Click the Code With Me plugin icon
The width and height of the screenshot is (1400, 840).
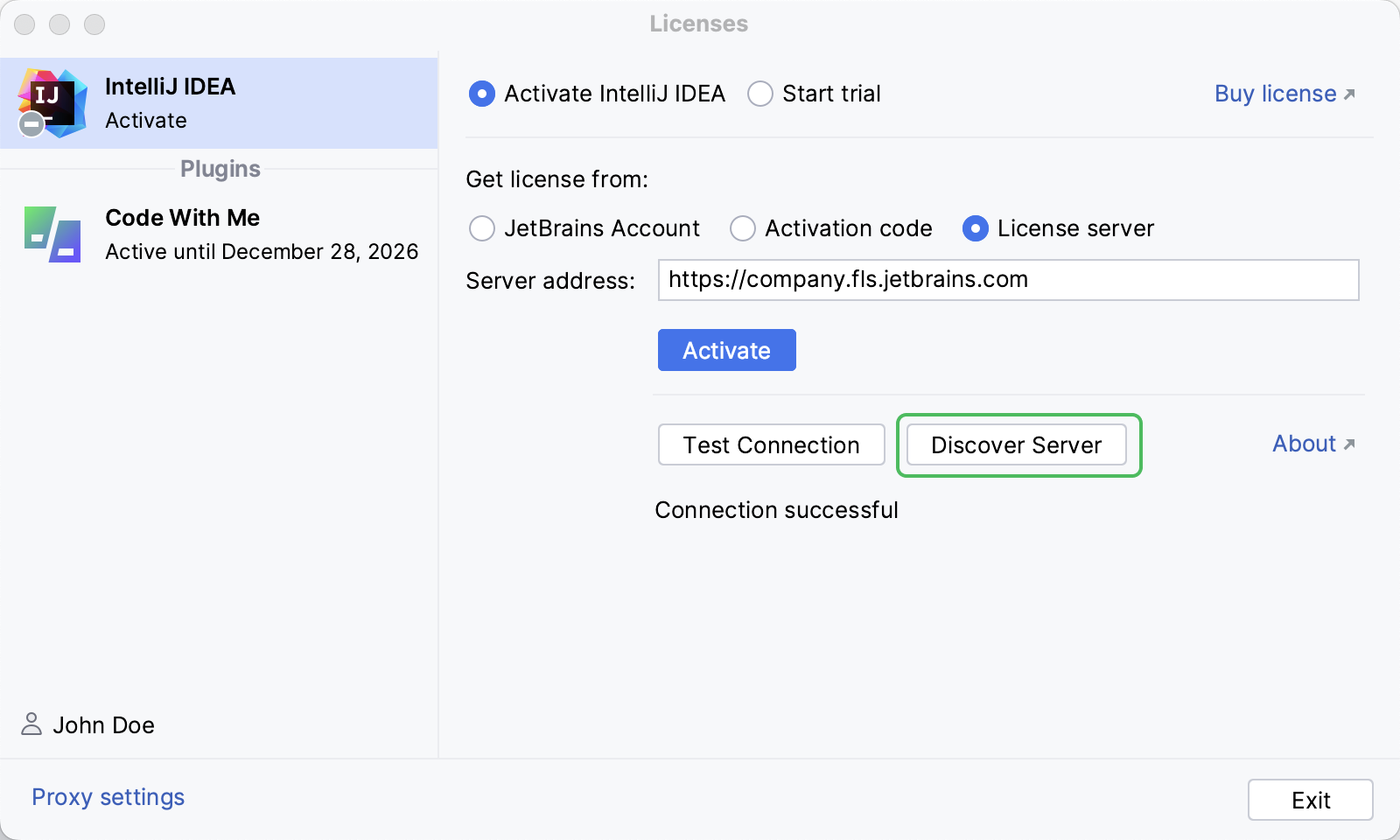point(54,234)
